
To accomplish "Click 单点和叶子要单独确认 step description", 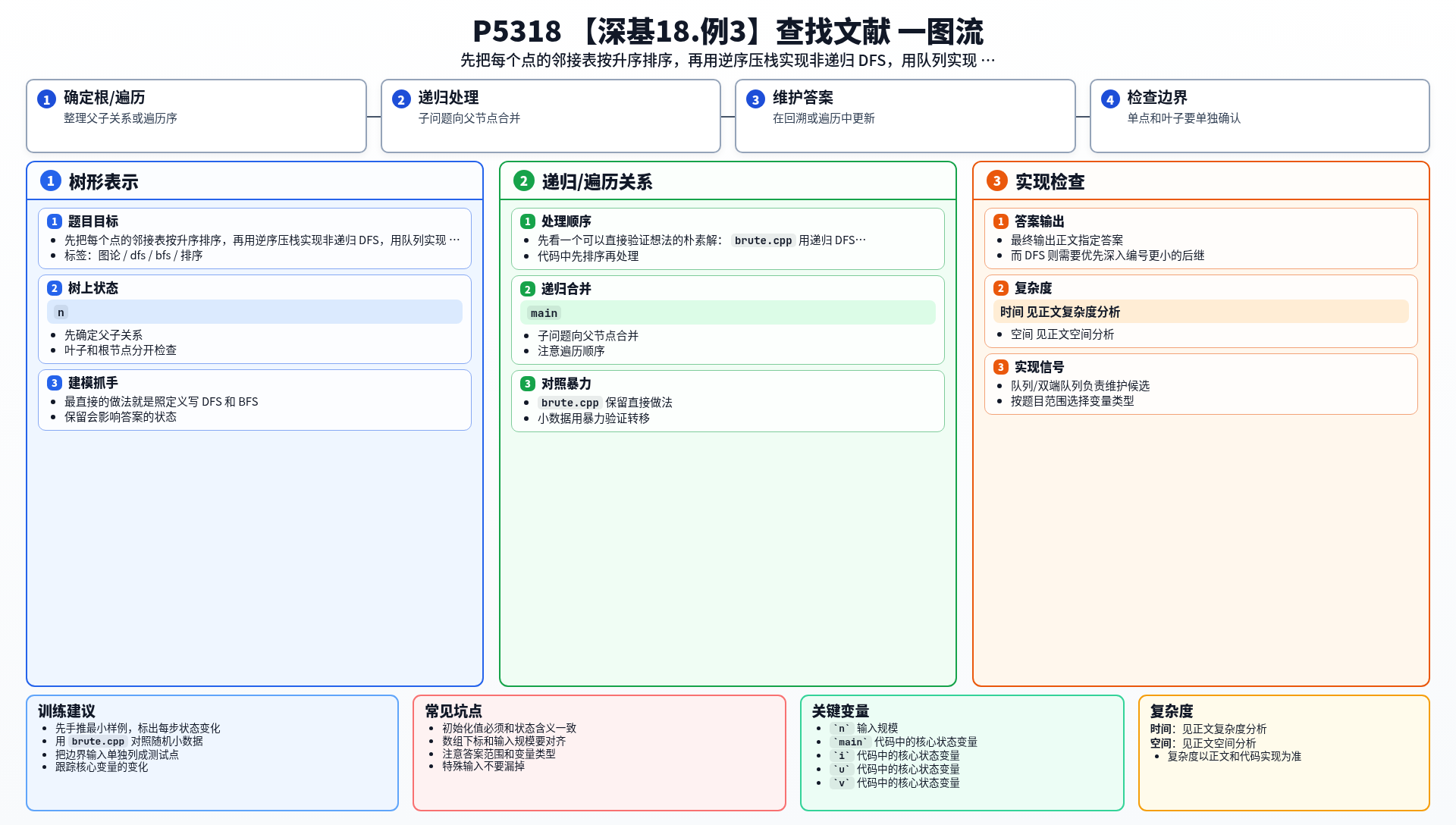I will pos(1184,118).
